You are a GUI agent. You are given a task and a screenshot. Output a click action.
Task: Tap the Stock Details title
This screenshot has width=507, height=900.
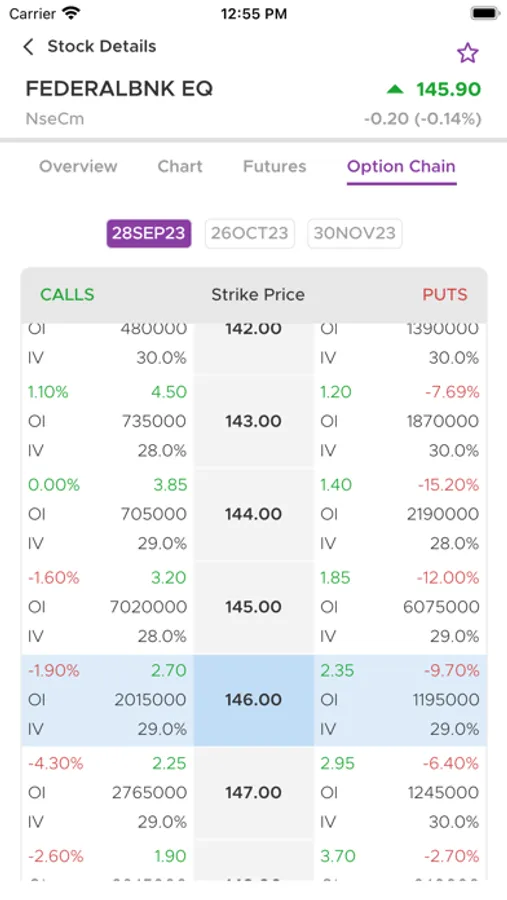102,46
